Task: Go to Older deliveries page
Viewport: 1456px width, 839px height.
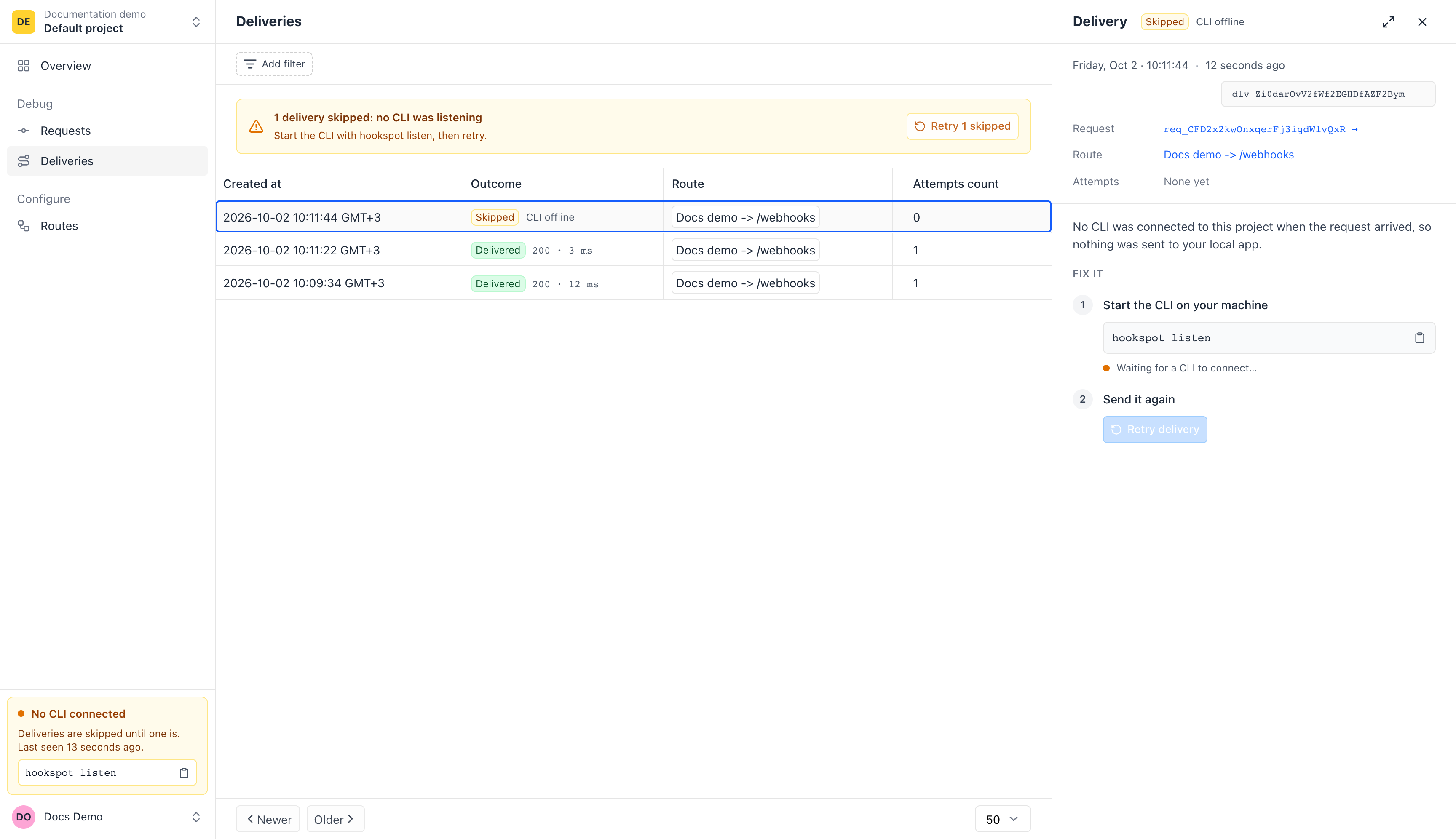Action: click(335, 819)
